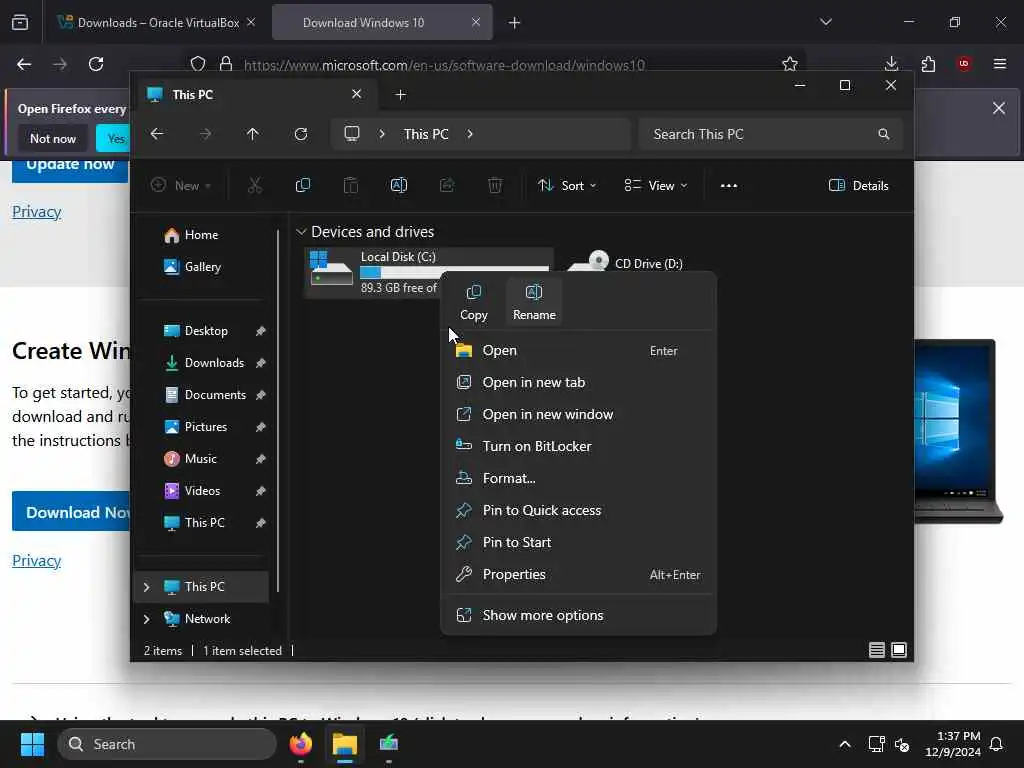Open Firefox hamburger menu
1024x768 pixels.
[x=1000, y=64]
